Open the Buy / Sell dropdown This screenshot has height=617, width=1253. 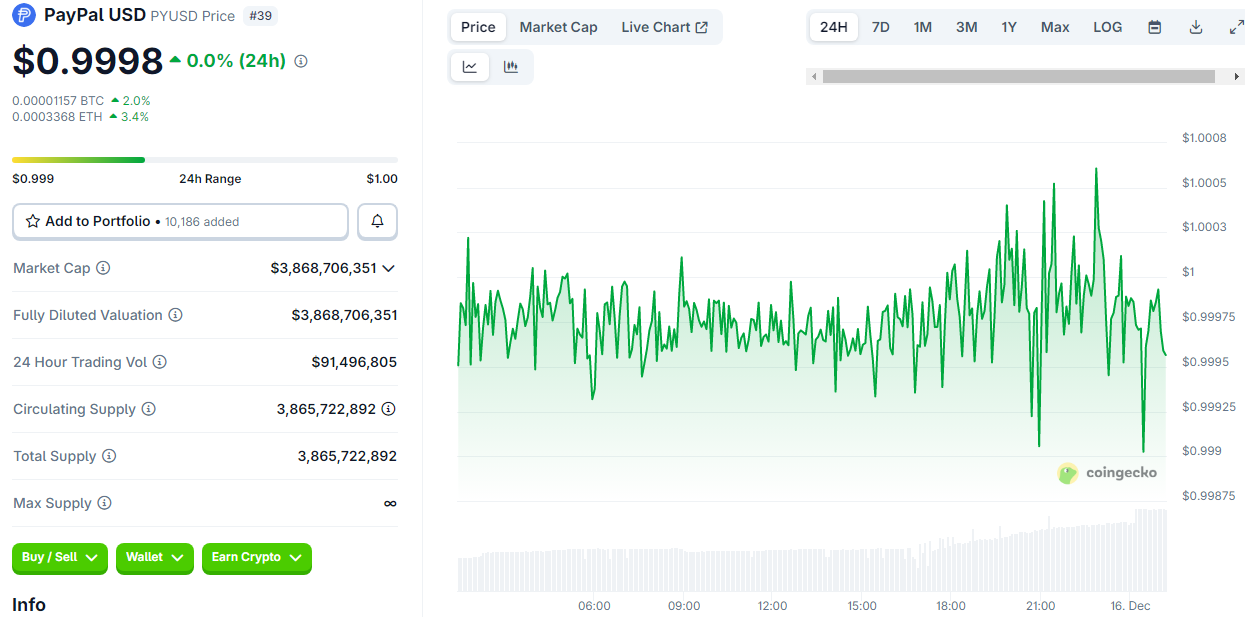tap(60, 557)
